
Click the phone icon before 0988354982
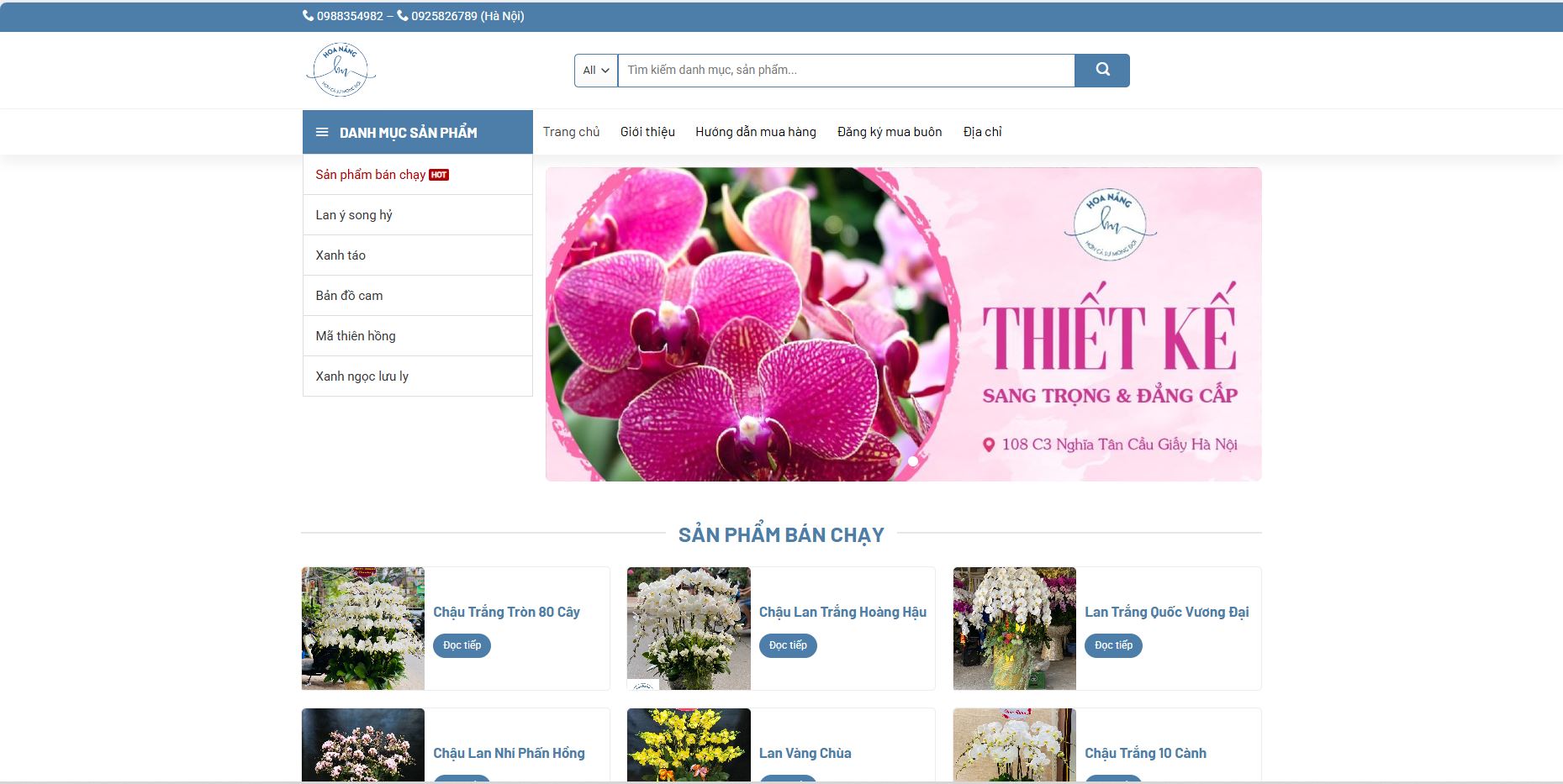coord(308,15)
